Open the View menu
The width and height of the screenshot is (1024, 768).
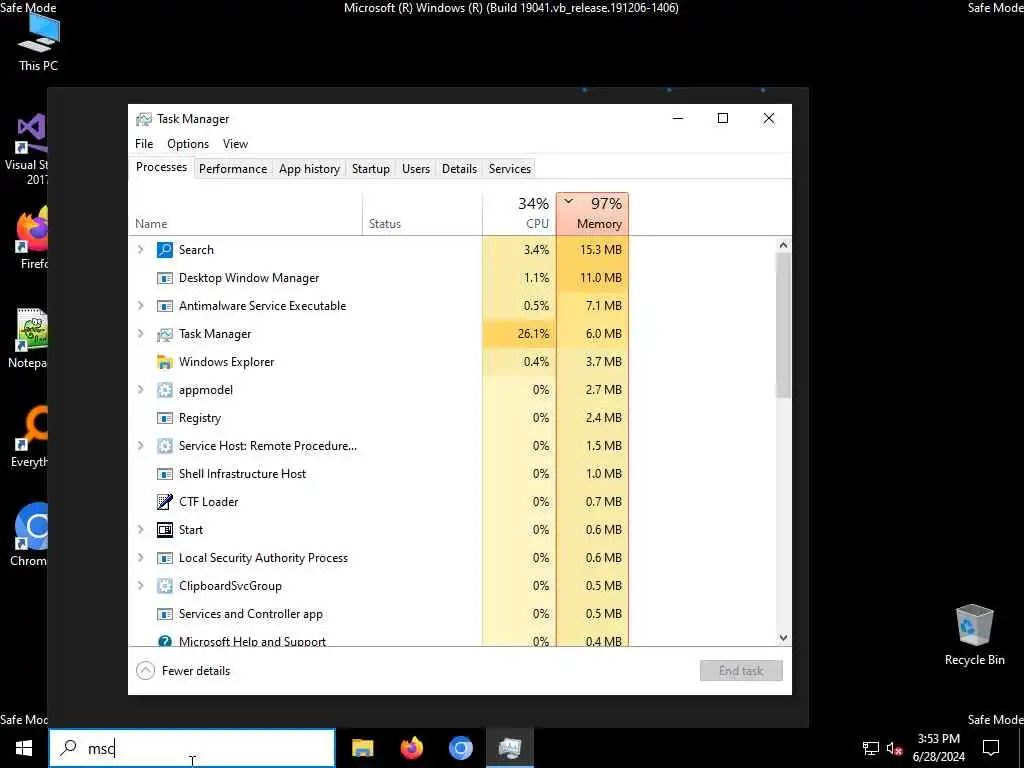coord(235,144)
